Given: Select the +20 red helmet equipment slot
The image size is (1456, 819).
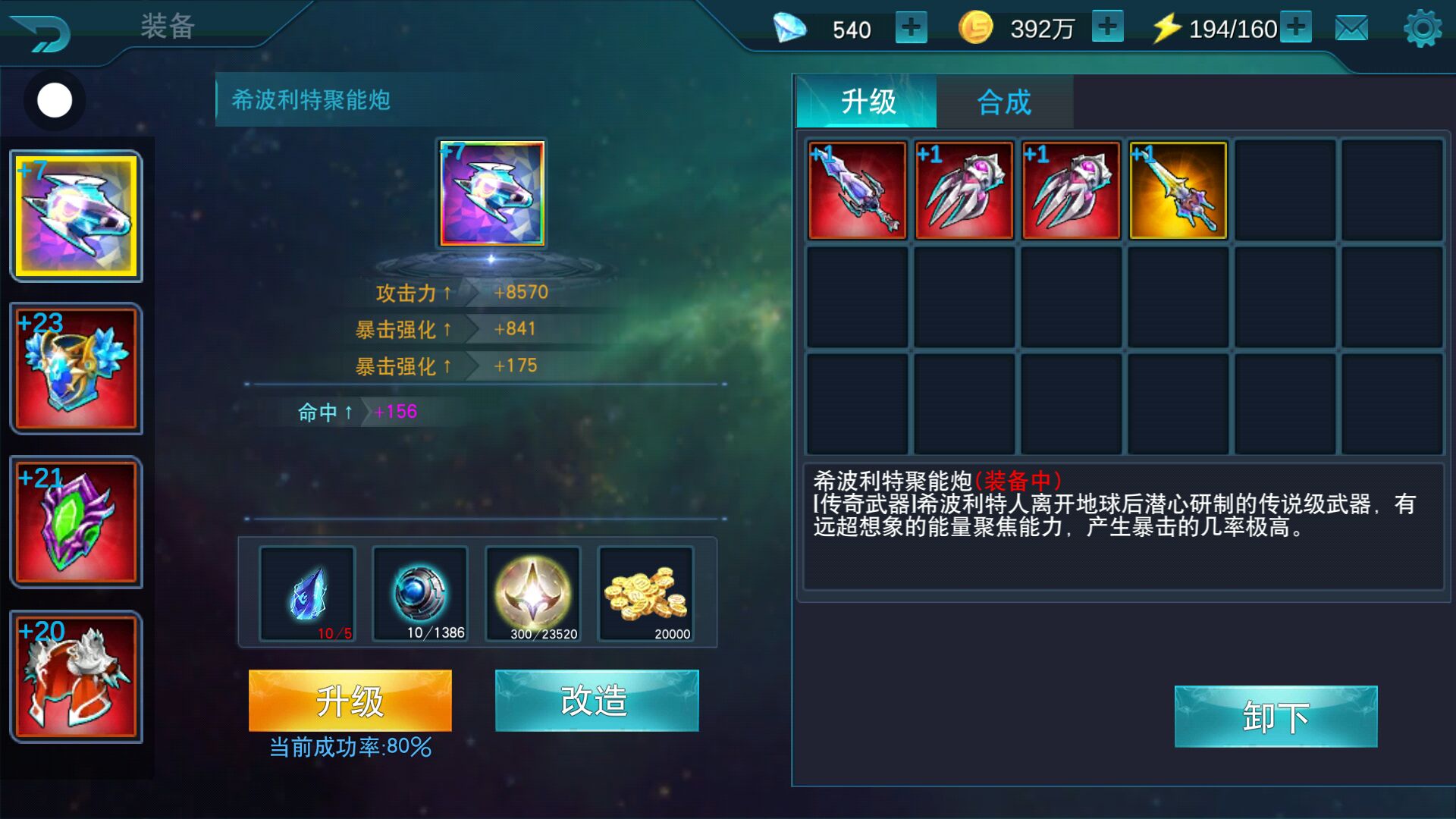Looking at the screenshot, I should coord(76,676).
